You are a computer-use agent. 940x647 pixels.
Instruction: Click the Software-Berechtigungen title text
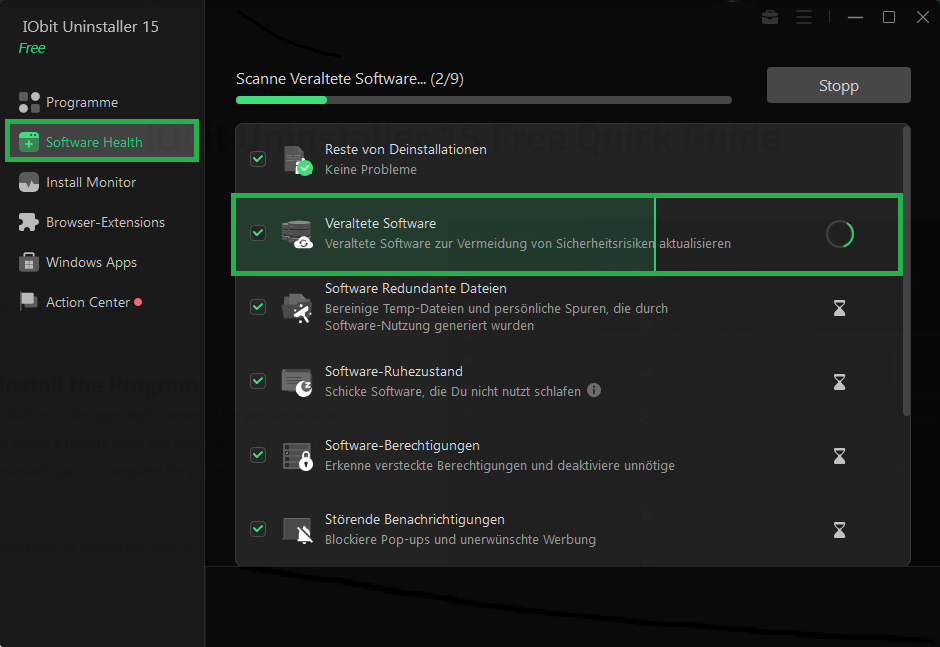(402, 446)
